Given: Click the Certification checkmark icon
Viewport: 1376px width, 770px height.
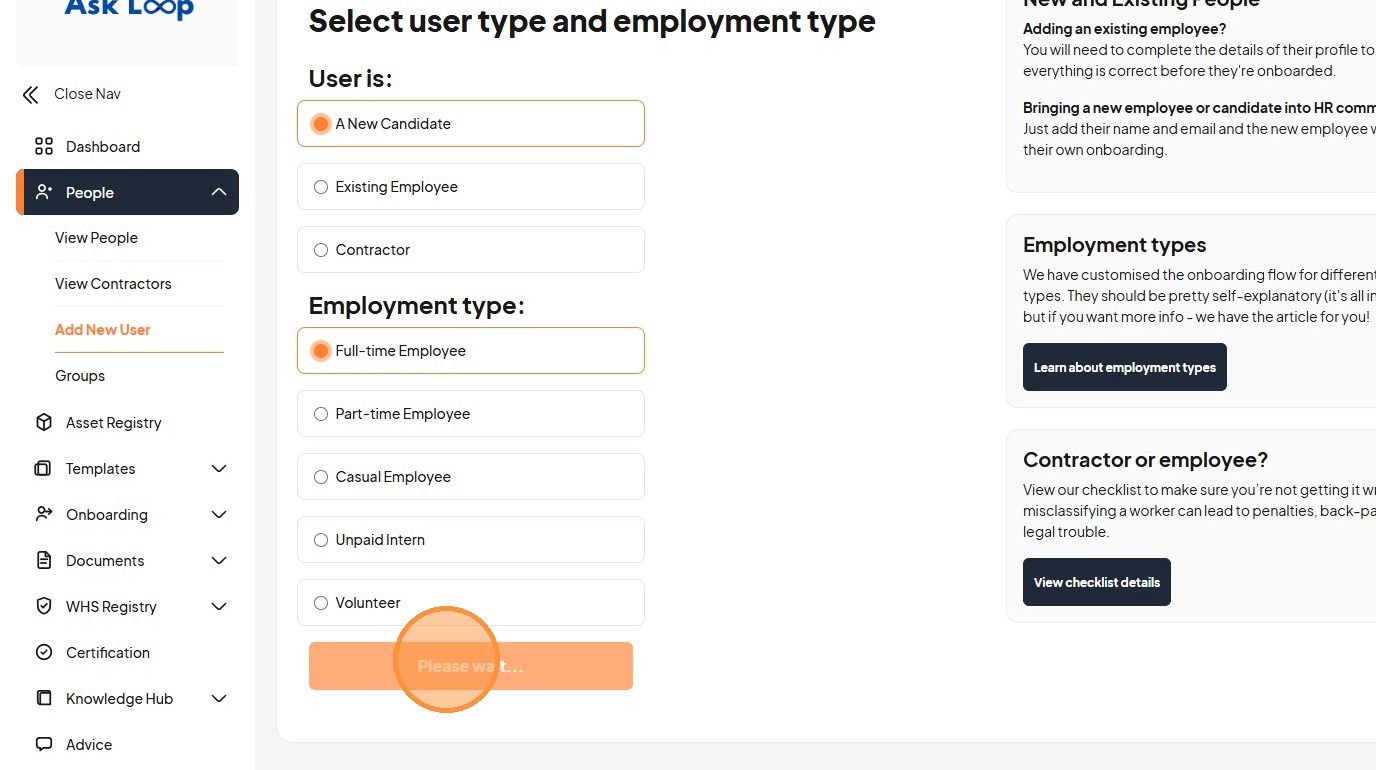Looking at the screenshot, I should tap(44, 653).
